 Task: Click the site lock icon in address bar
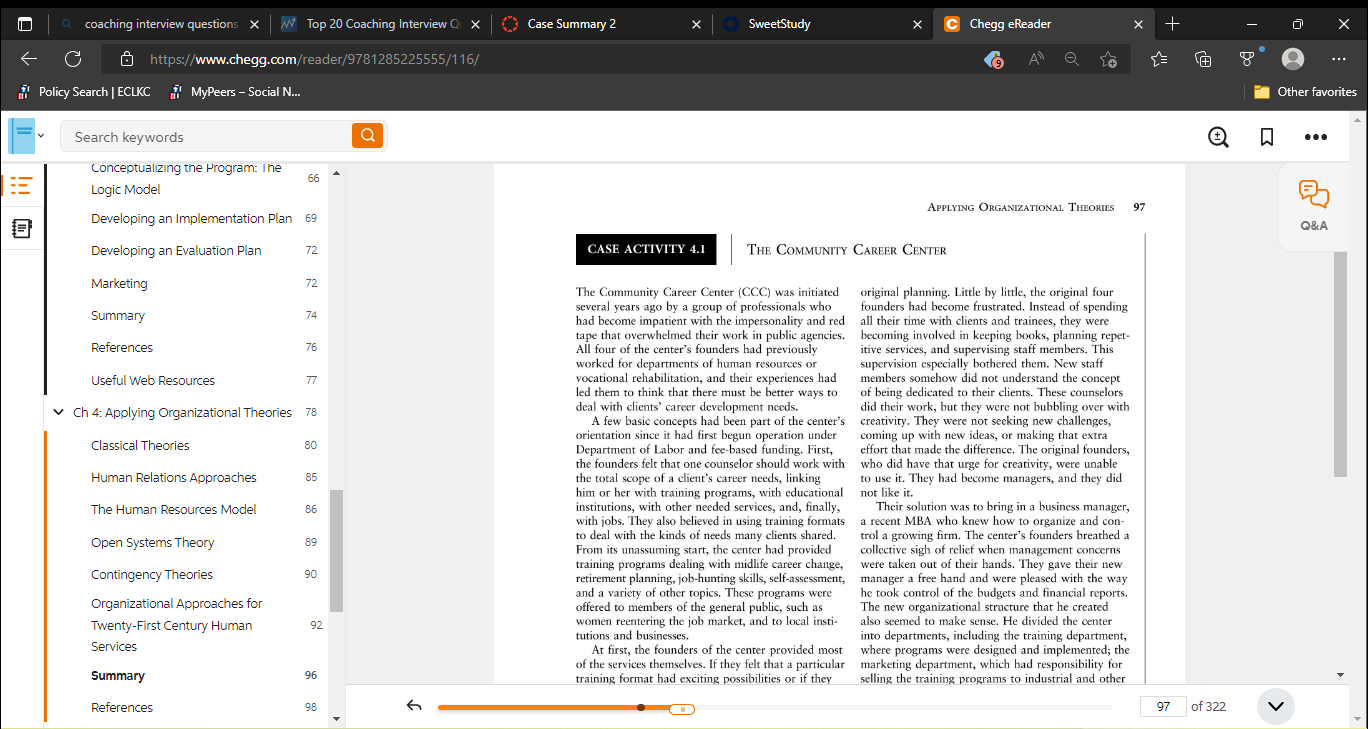125,59
